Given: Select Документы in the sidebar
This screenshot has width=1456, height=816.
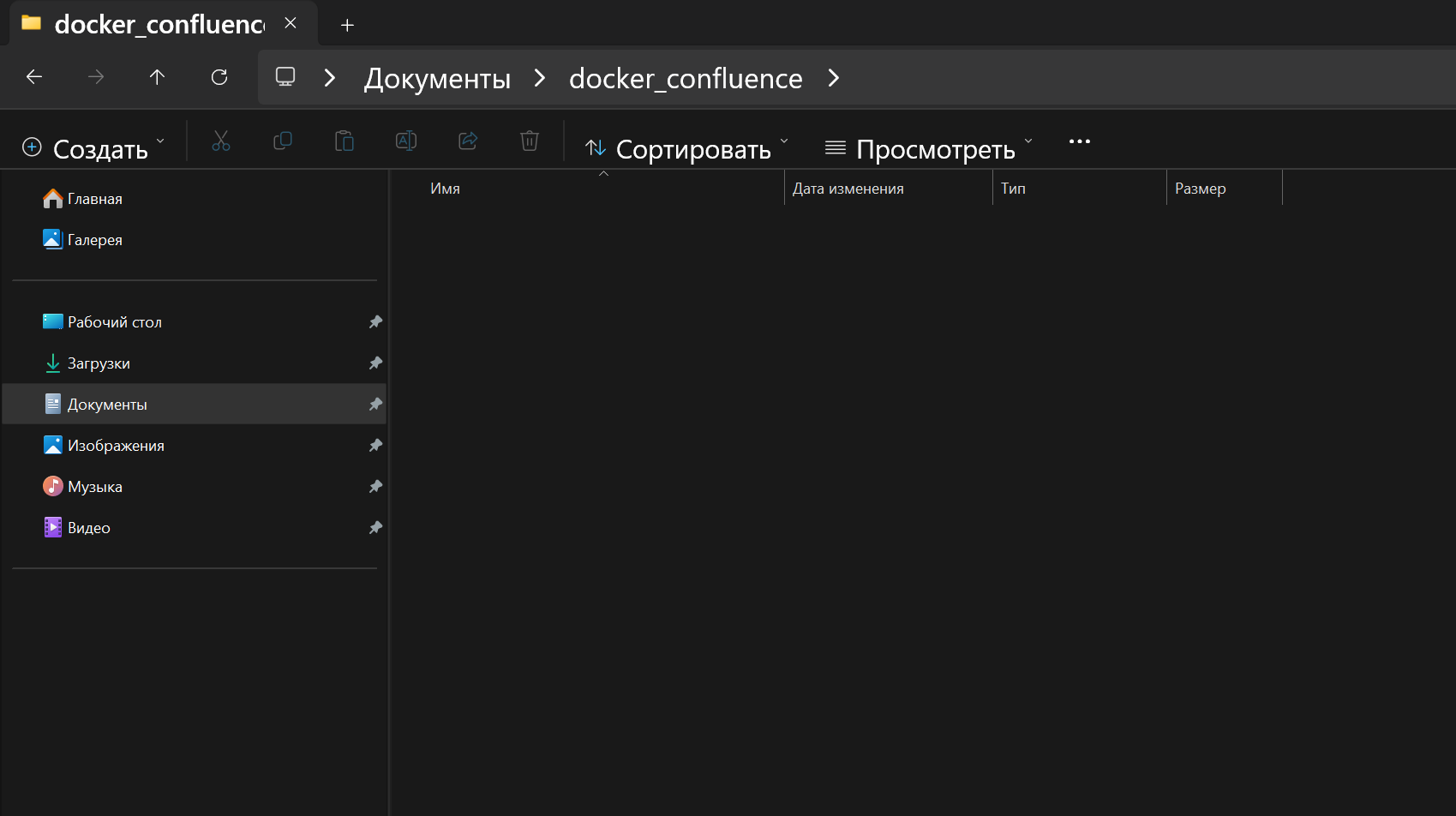Looking at the screenshot, I should point(195,404).
